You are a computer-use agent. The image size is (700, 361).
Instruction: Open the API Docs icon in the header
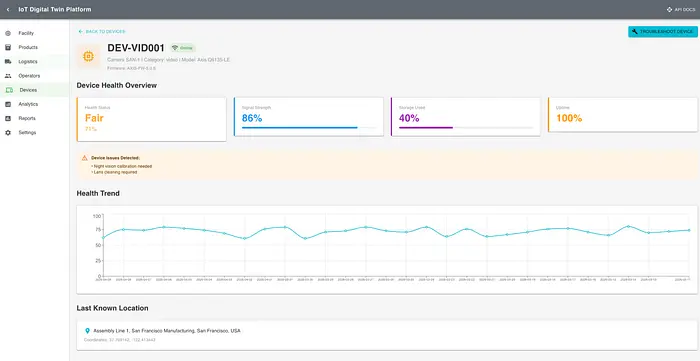pyautogui.click(x=669, y=9)
